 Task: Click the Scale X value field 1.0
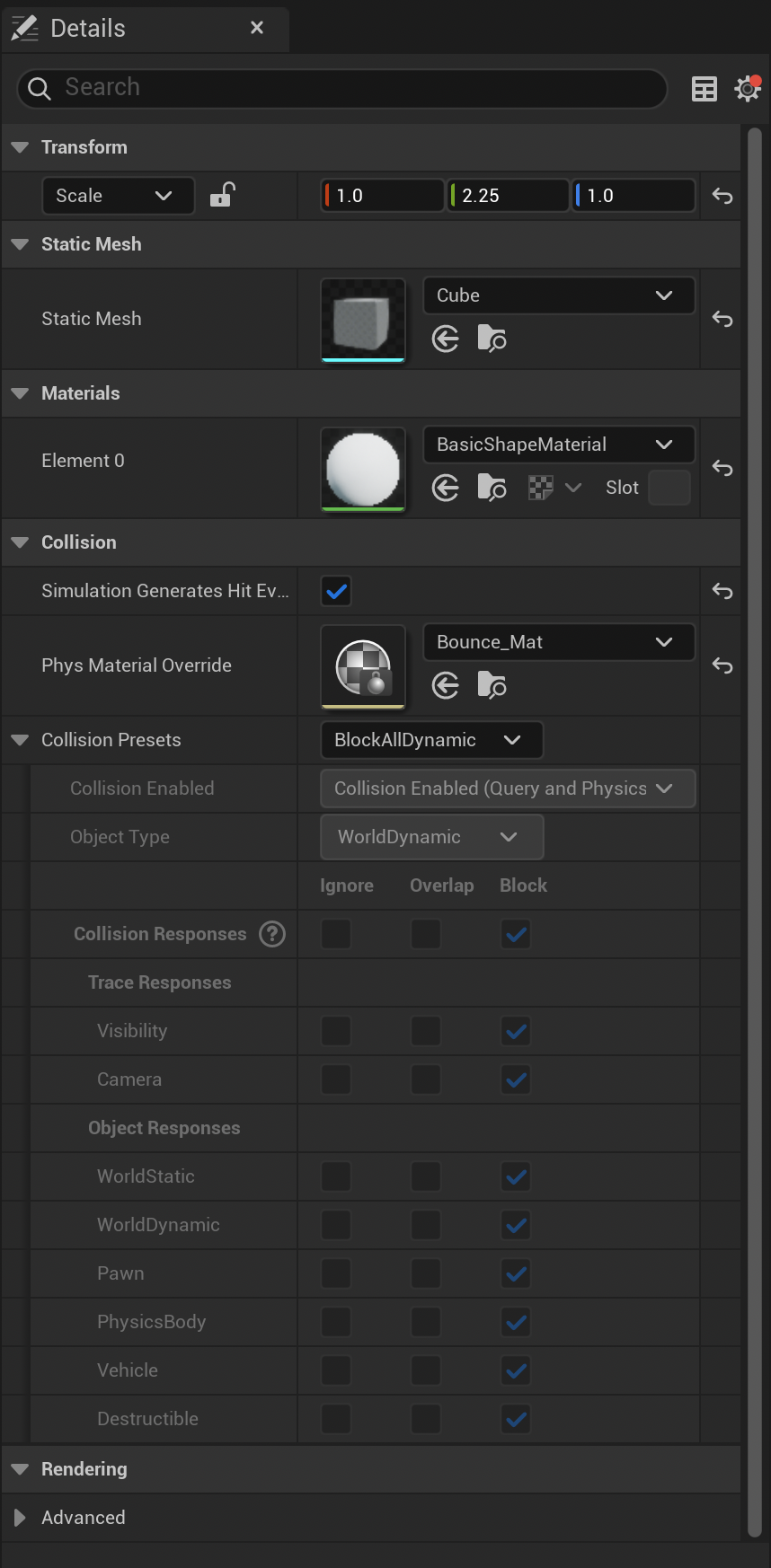(x=383, y=196)
